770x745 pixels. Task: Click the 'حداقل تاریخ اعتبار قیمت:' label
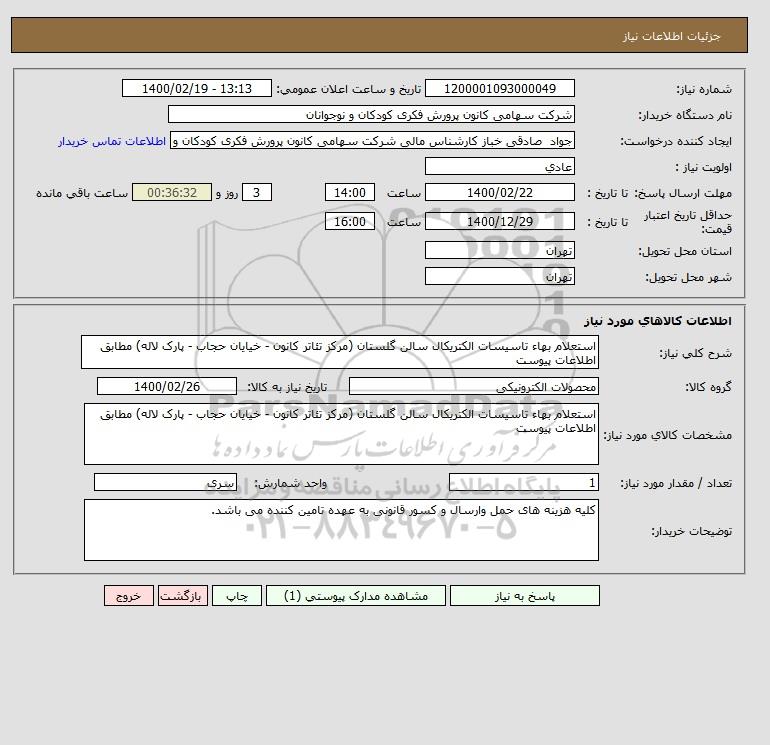tap(688, 222)
